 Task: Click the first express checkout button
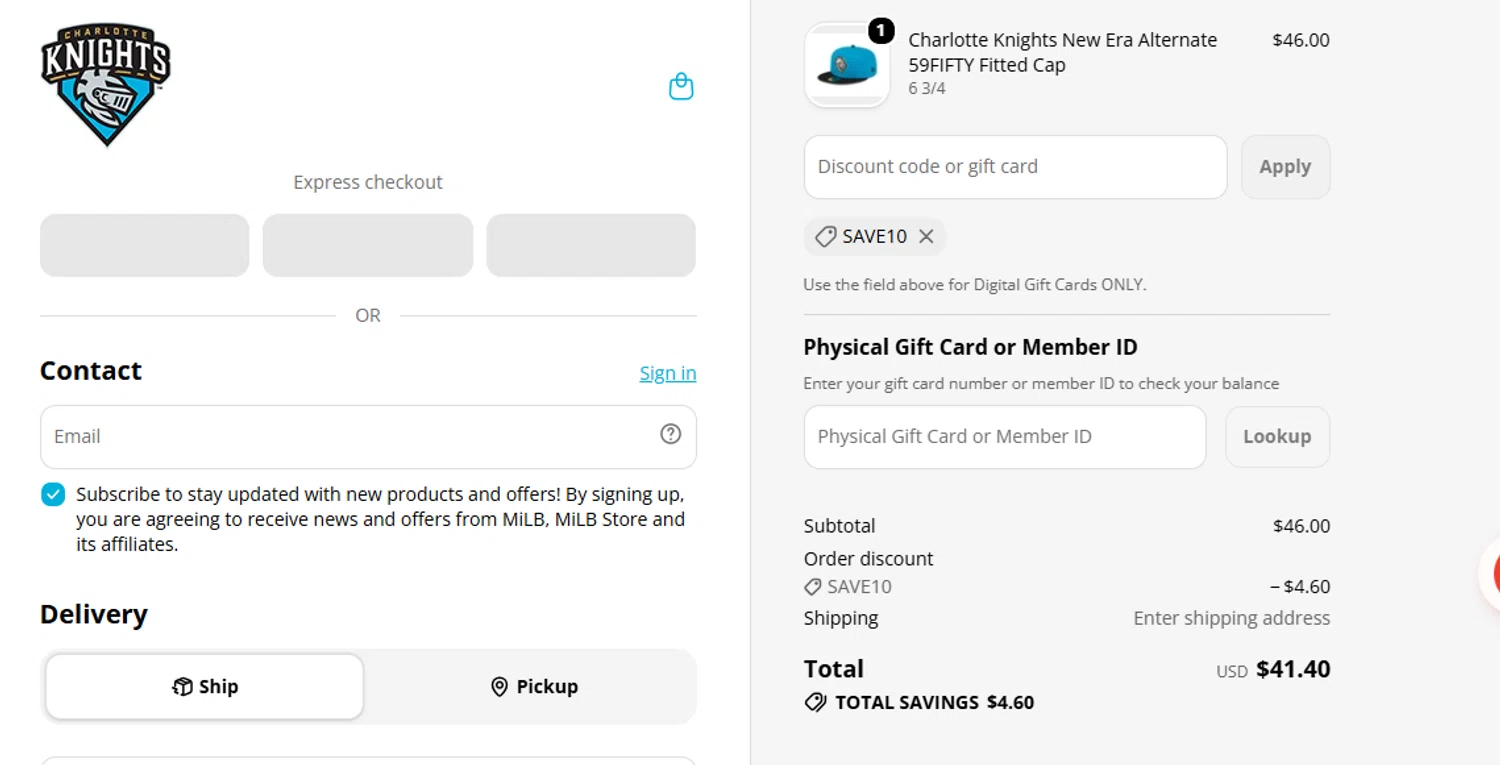click(x=145, y=245)
